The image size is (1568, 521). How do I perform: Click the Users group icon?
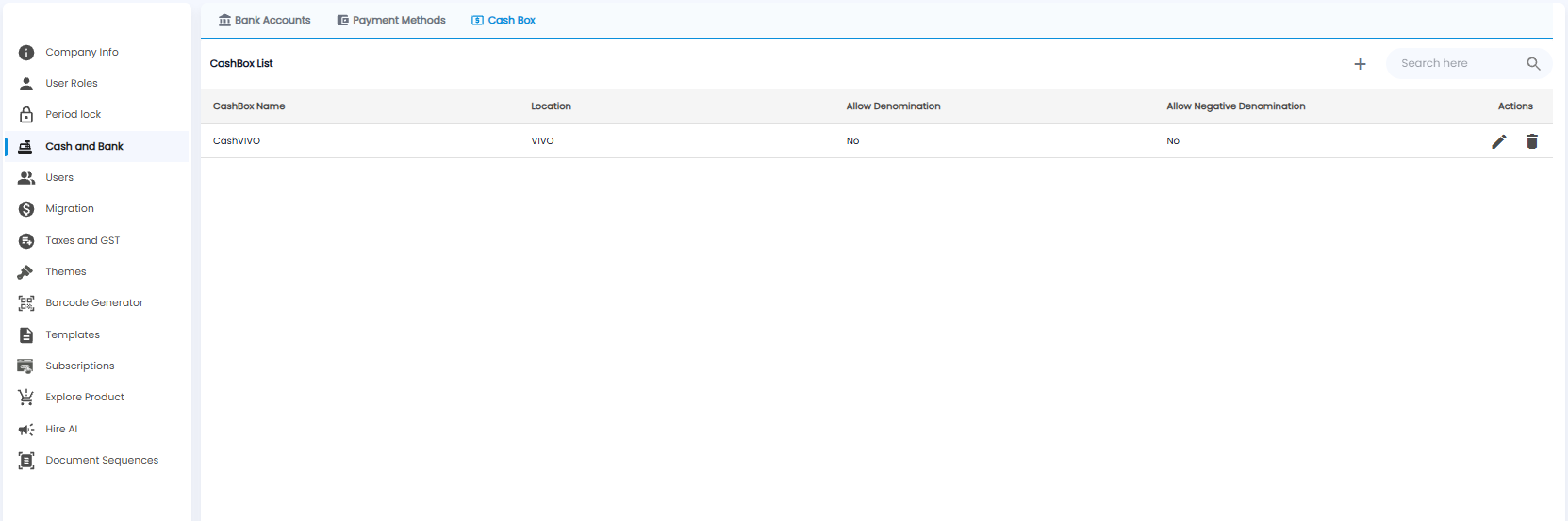[26, 178]
